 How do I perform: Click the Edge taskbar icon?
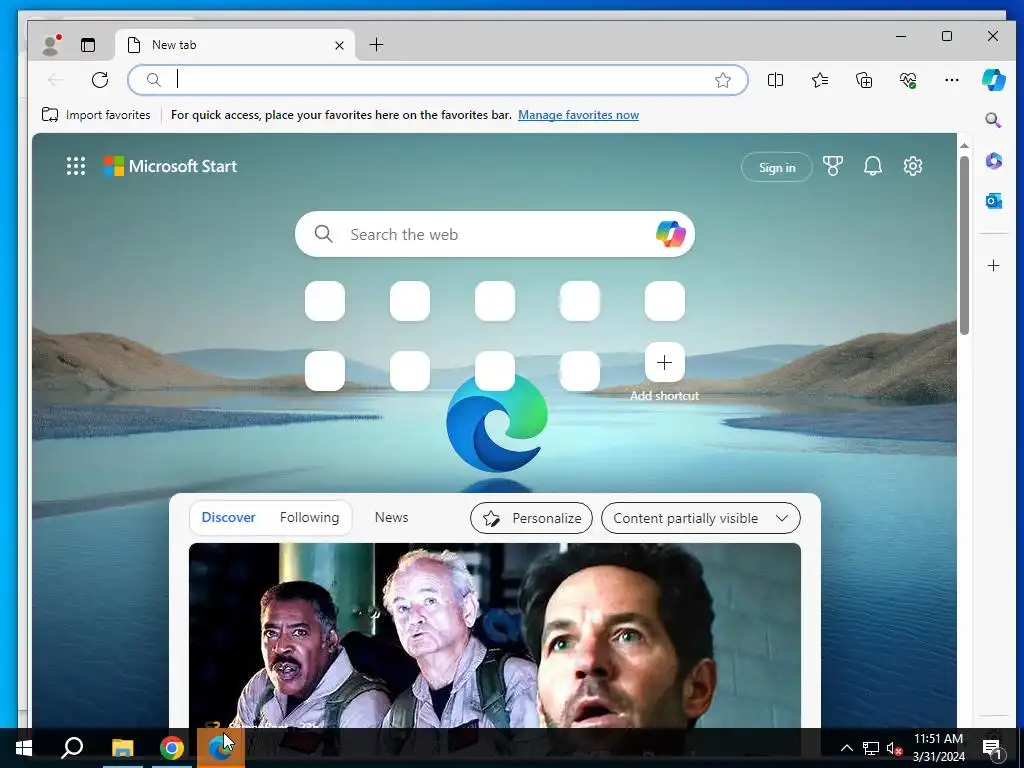220,748
